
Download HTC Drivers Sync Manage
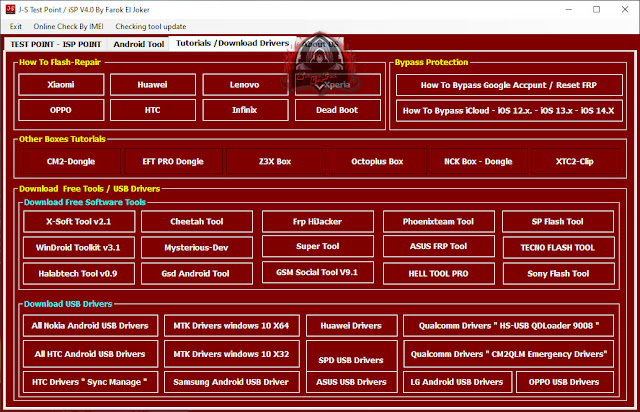(90, 382)
